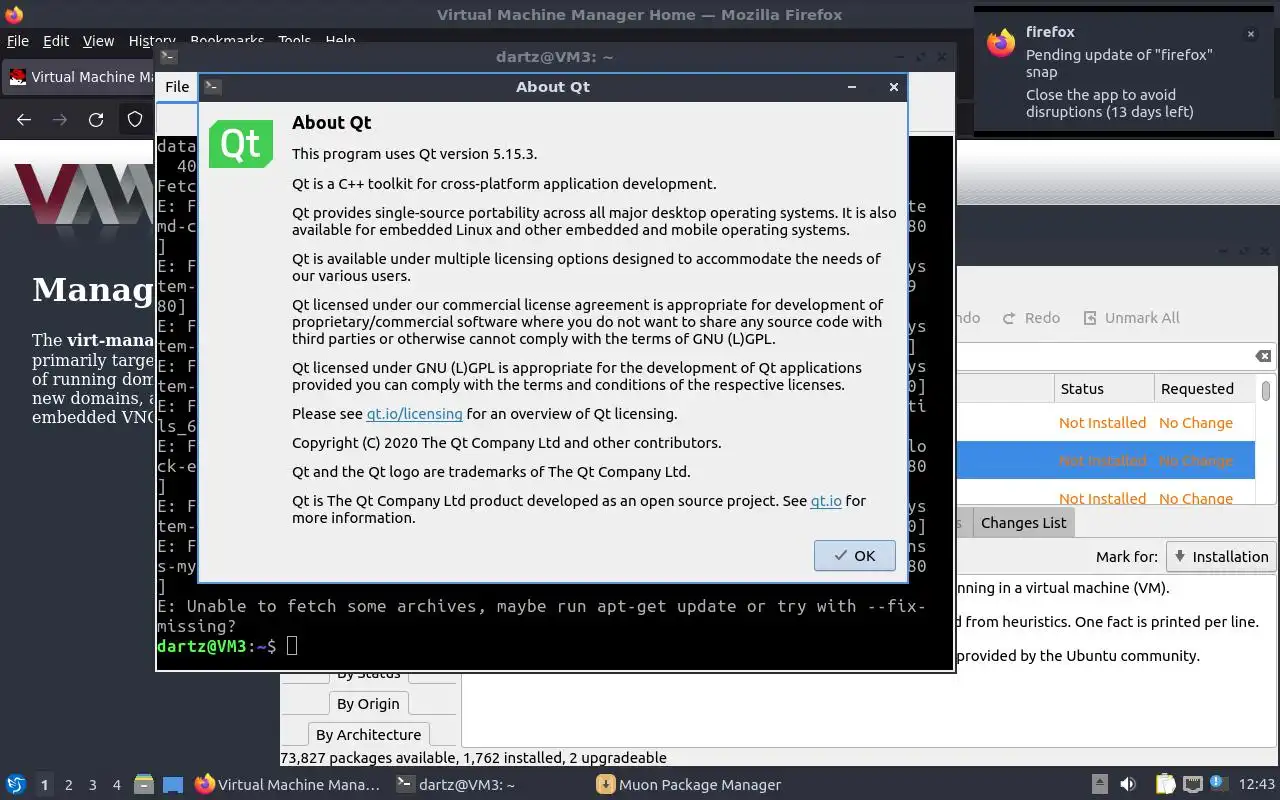This screenshot has height=800, width=1280.
Task: Open removable devices tray icon
Action: [1099, 785]
